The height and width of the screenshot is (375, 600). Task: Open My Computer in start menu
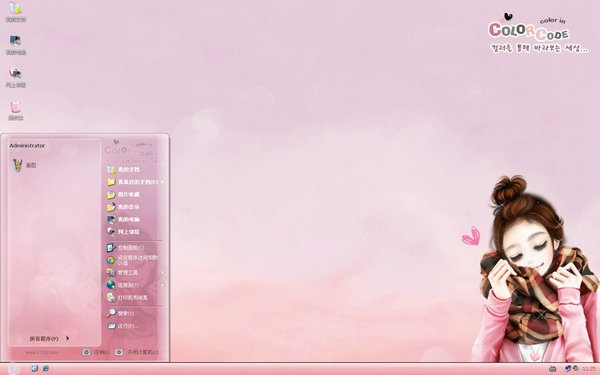123,219
